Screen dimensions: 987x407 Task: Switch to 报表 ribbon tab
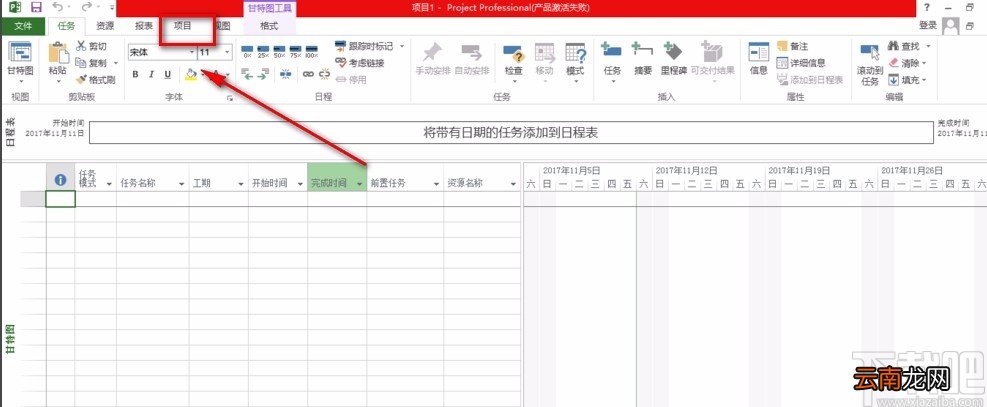(x=144, y=26)
